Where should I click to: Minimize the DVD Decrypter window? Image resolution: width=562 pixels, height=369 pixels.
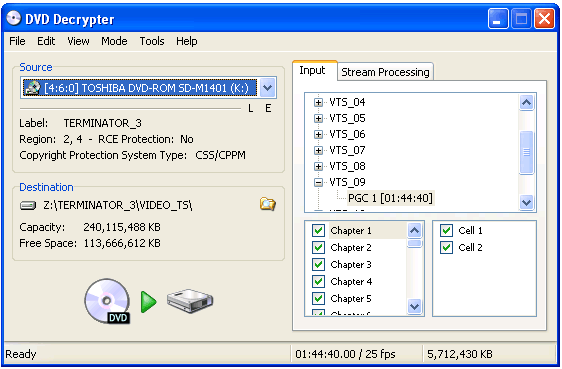(498, 19)
